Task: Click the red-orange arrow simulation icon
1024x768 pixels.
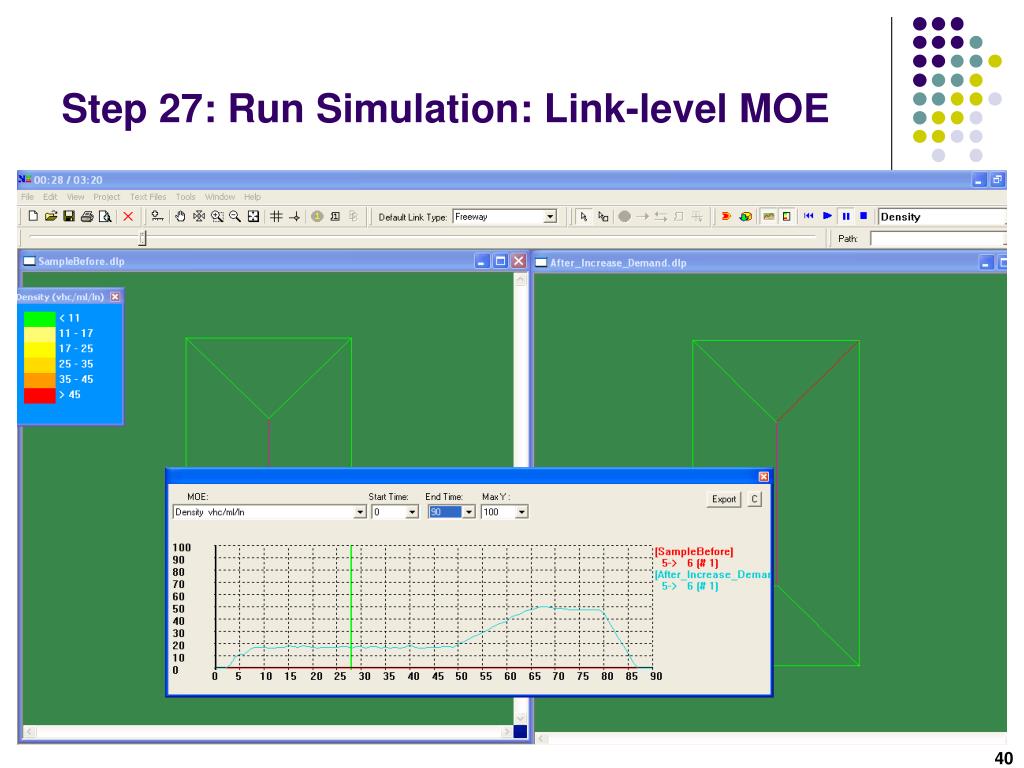Action: tap(726, 216)
